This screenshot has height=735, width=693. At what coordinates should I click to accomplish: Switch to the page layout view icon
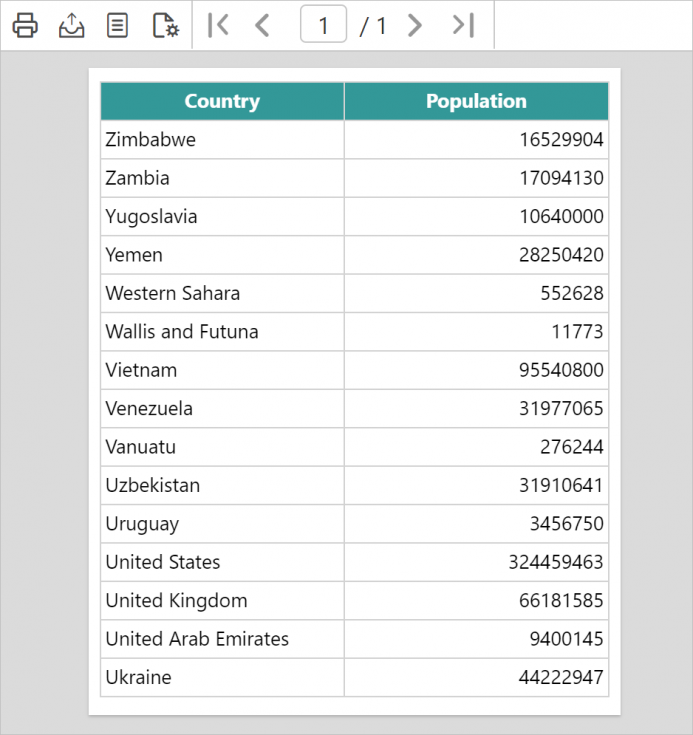[x=117, y=25]
